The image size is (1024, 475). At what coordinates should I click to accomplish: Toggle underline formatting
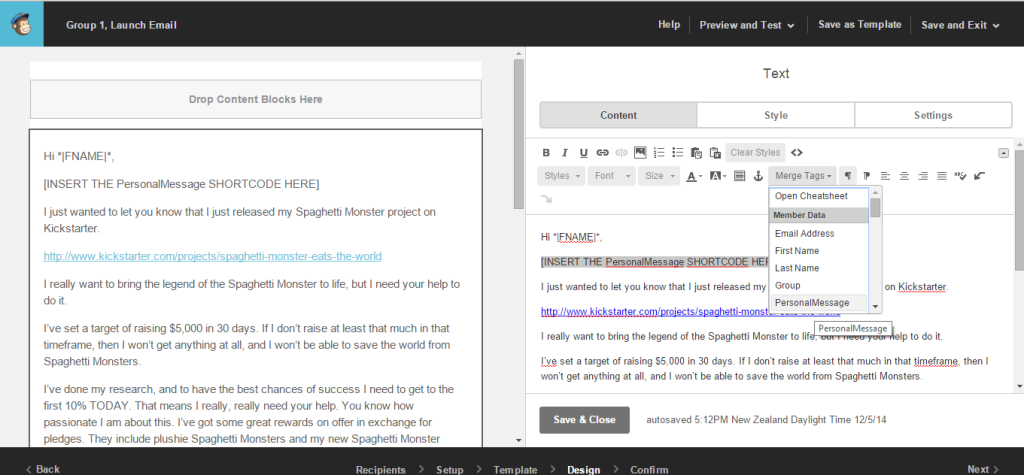coord(584,153)
